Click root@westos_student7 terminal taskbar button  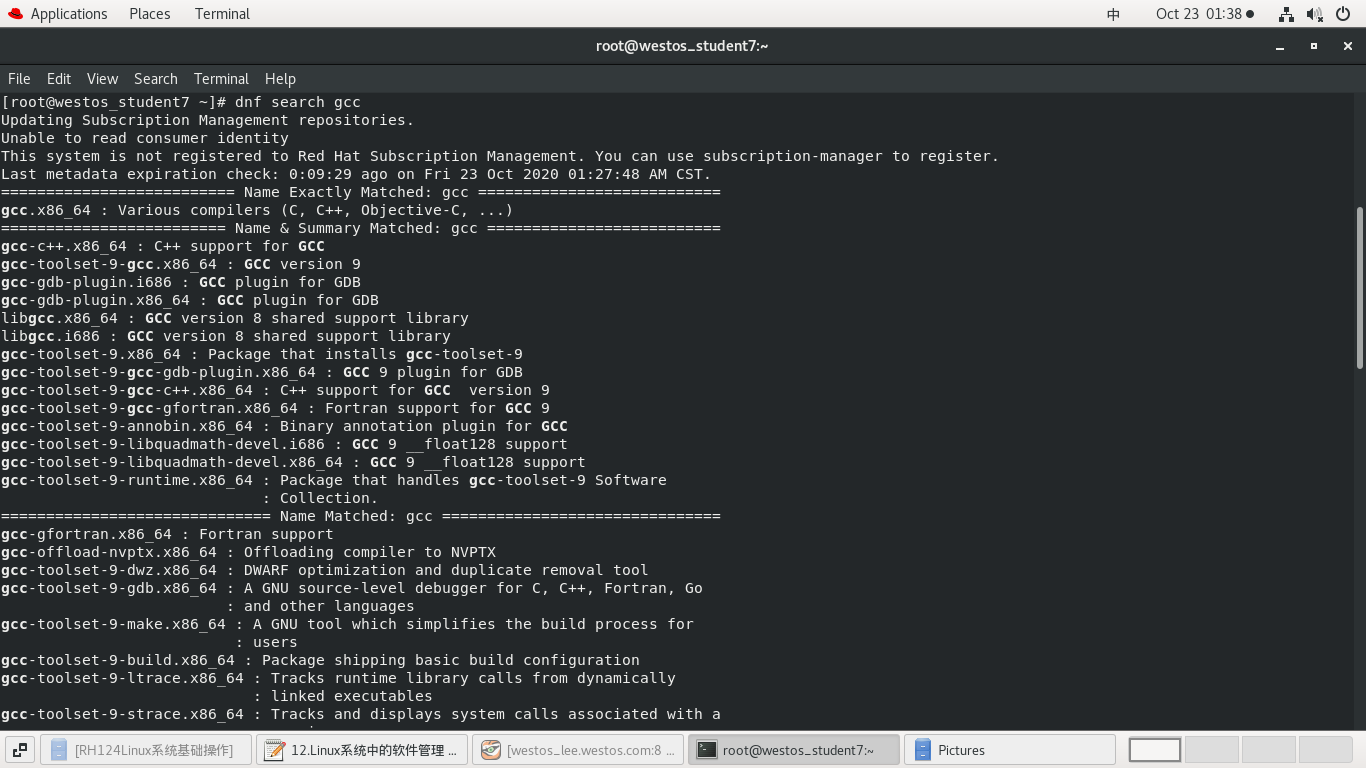click(x=794, y=750)
